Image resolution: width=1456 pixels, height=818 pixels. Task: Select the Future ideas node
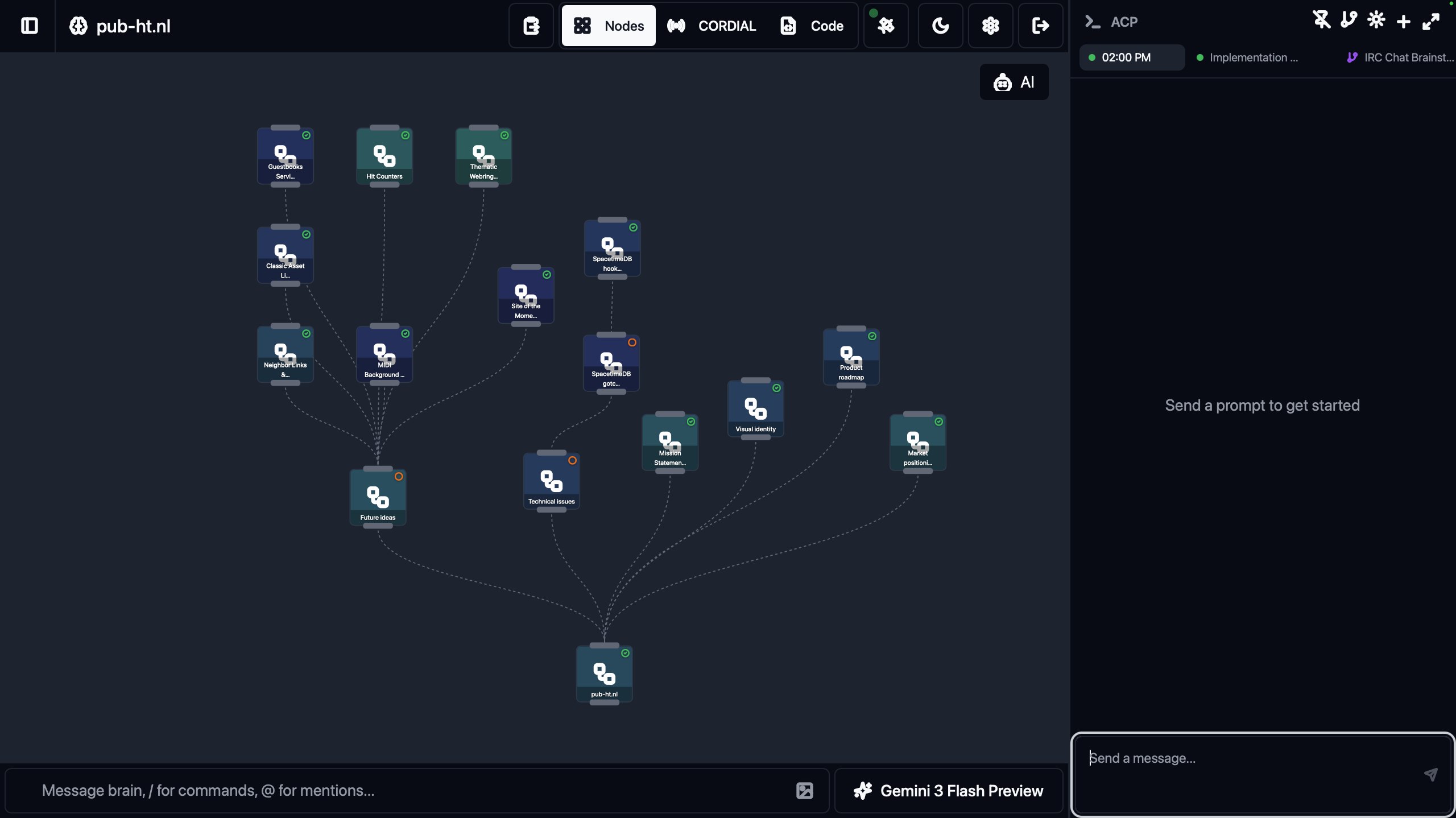(x=378, y=497)
